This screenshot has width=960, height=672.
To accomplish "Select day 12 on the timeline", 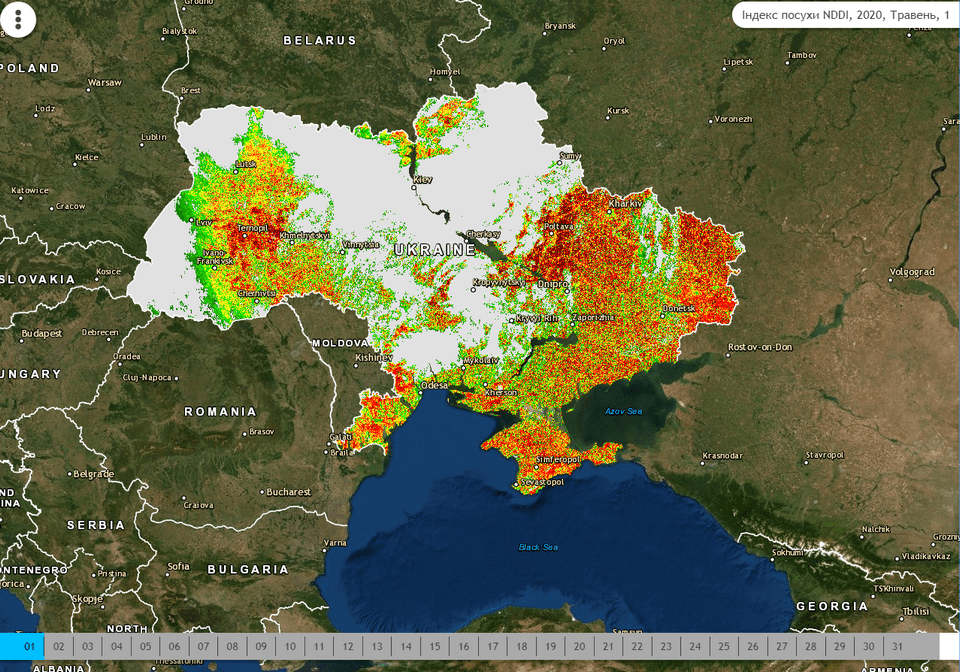I will point(348,646).
